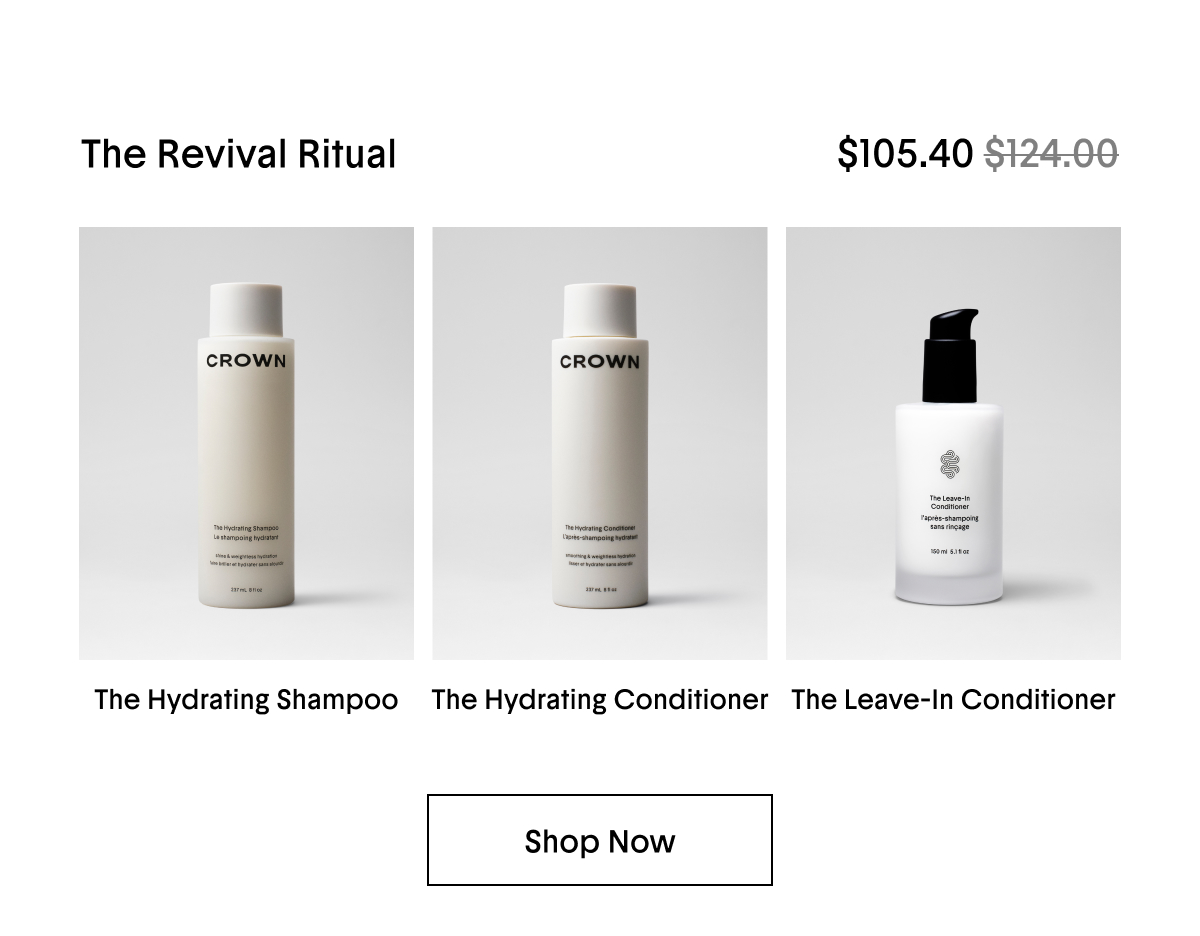The height and width of the screenshot is (936, 1200).
Task: Click the black pump dispenser top
Action: (x=950, y=355)
